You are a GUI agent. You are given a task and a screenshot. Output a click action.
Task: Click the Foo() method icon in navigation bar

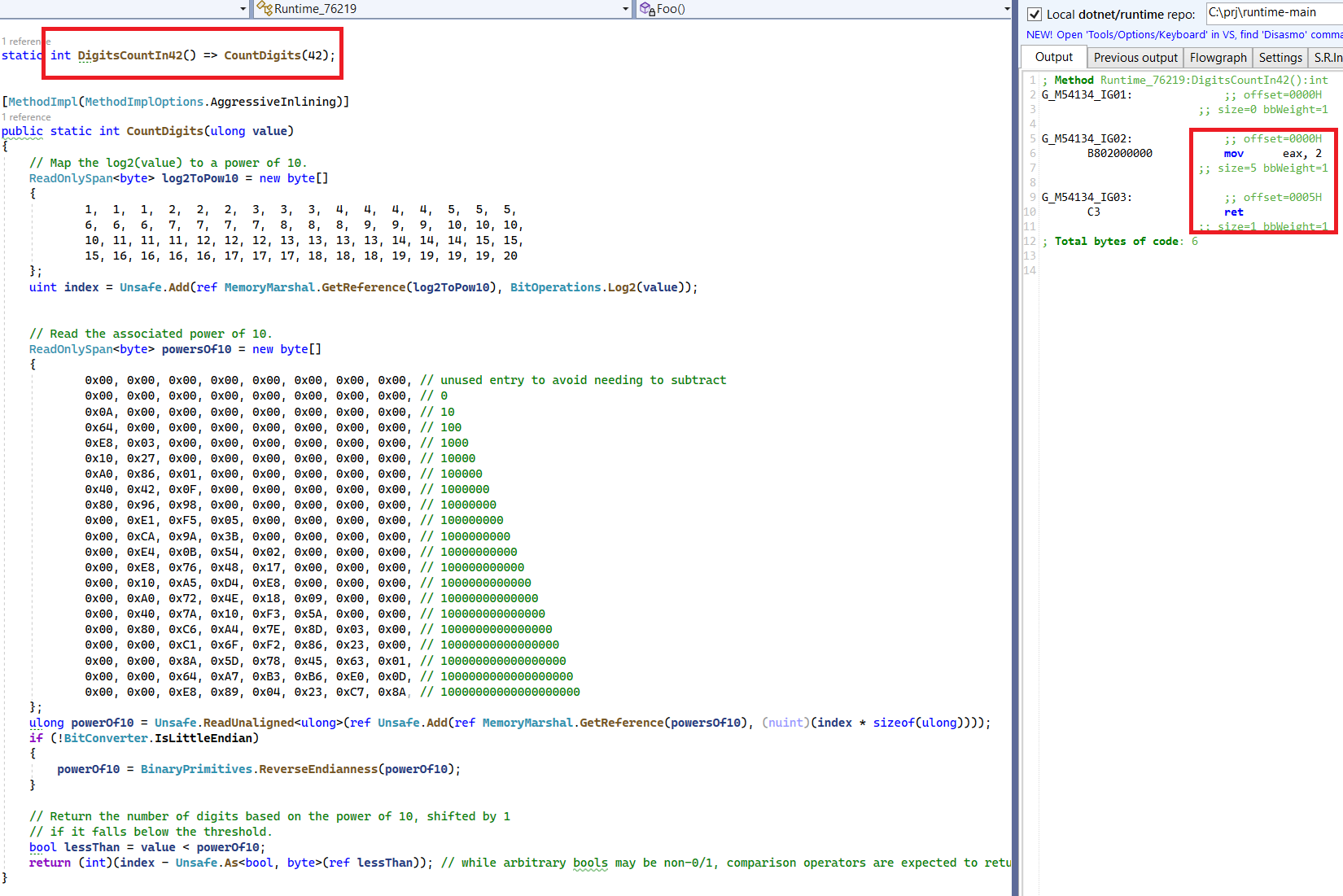pyautogui.click(x=647, y=8)
